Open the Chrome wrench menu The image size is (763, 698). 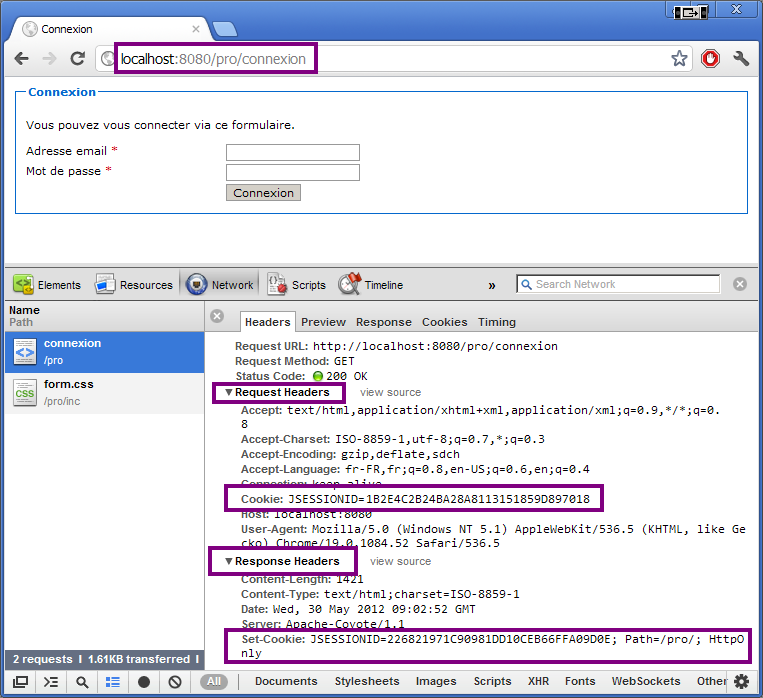(x=741, y=59)
